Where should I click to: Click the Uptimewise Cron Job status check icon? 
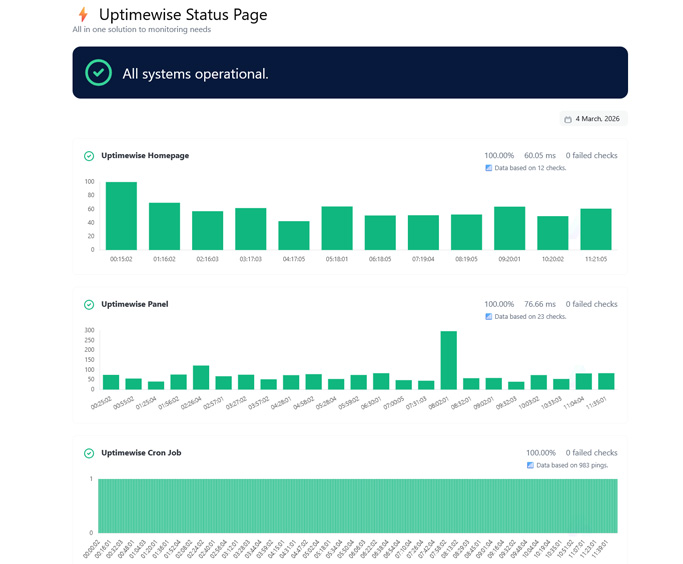[x=89, y=453]
